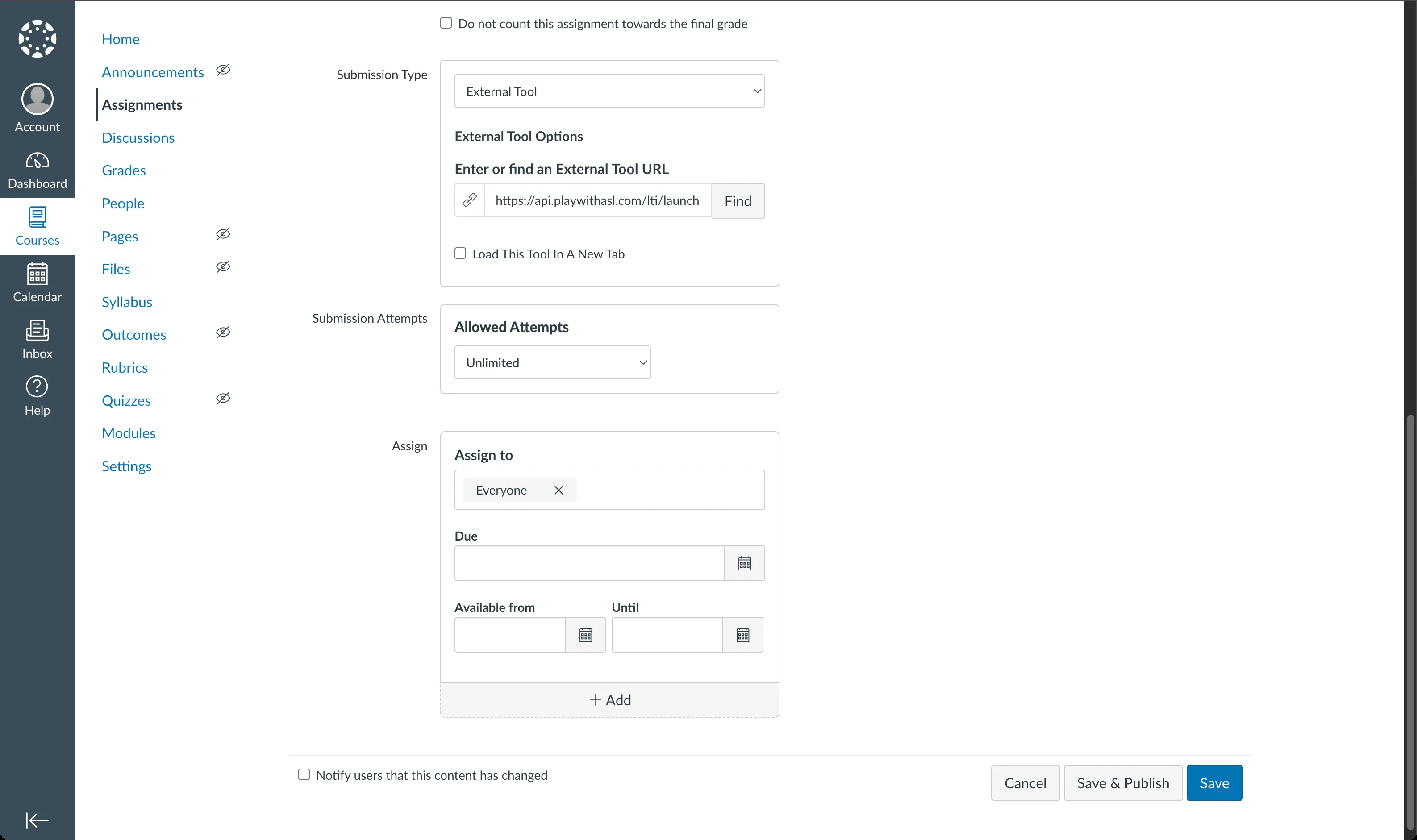Click the Due date input field
Screen dimensions: 1417x840
click(x=589, y=563)
